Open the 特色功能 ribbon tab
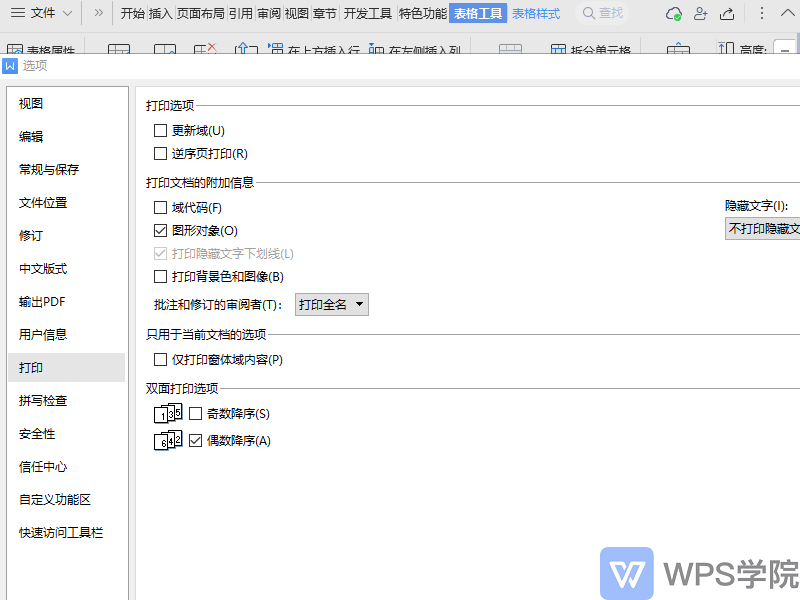The image size is (800, 600). 422,13
